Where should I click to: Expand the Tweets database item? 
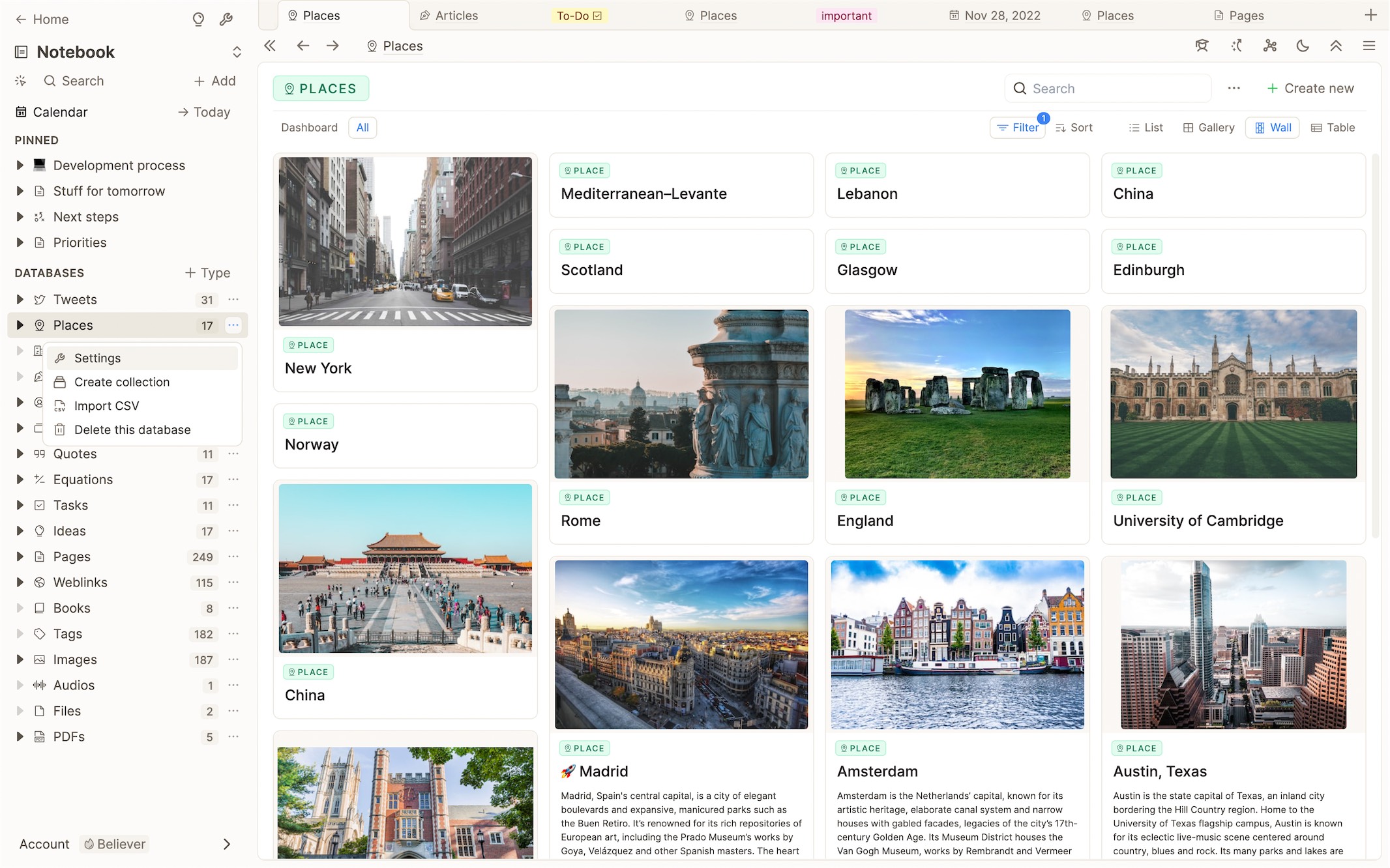point(19,299)
